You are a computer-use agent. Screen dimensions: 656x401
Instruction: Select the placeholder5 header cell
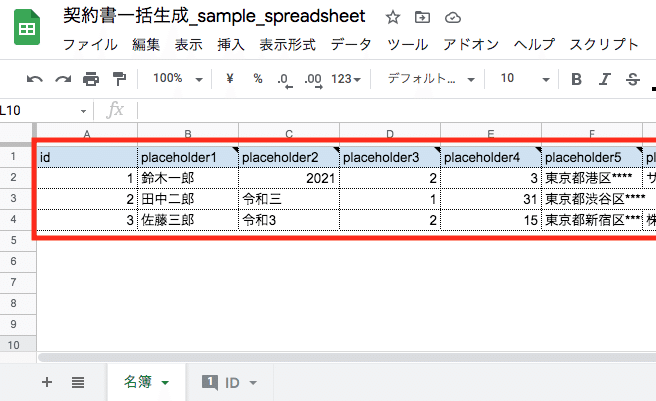pos(592,157)
